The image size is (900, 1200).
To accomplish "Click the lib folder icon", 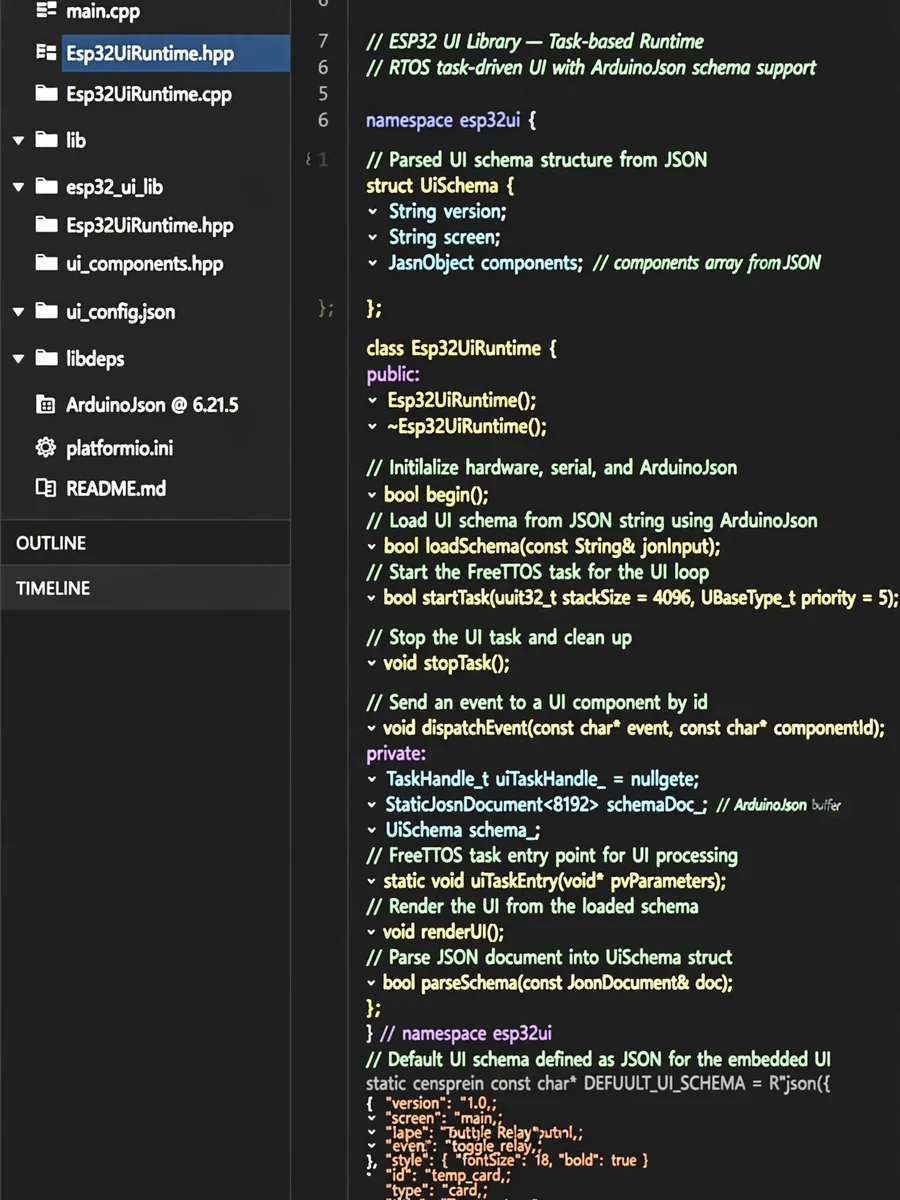I will 46,140.
